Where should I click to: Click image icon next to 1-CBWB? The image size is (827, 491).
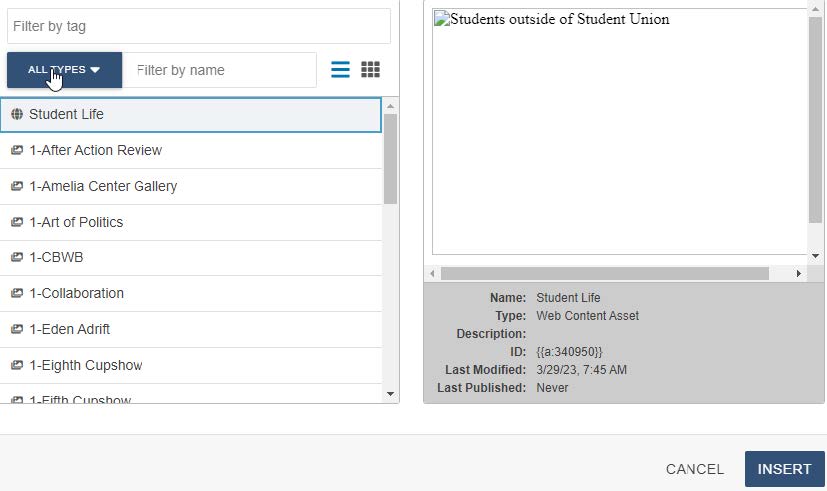click(17, 258)
